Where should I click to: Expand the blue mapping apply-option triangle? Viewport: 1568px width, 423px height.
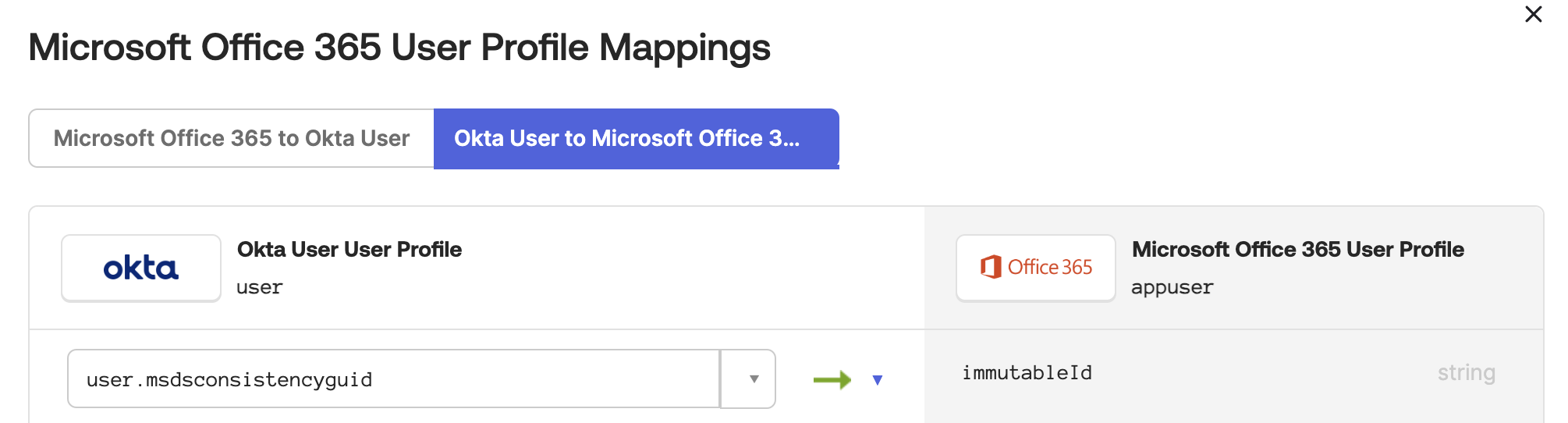(x=878, y=380)
